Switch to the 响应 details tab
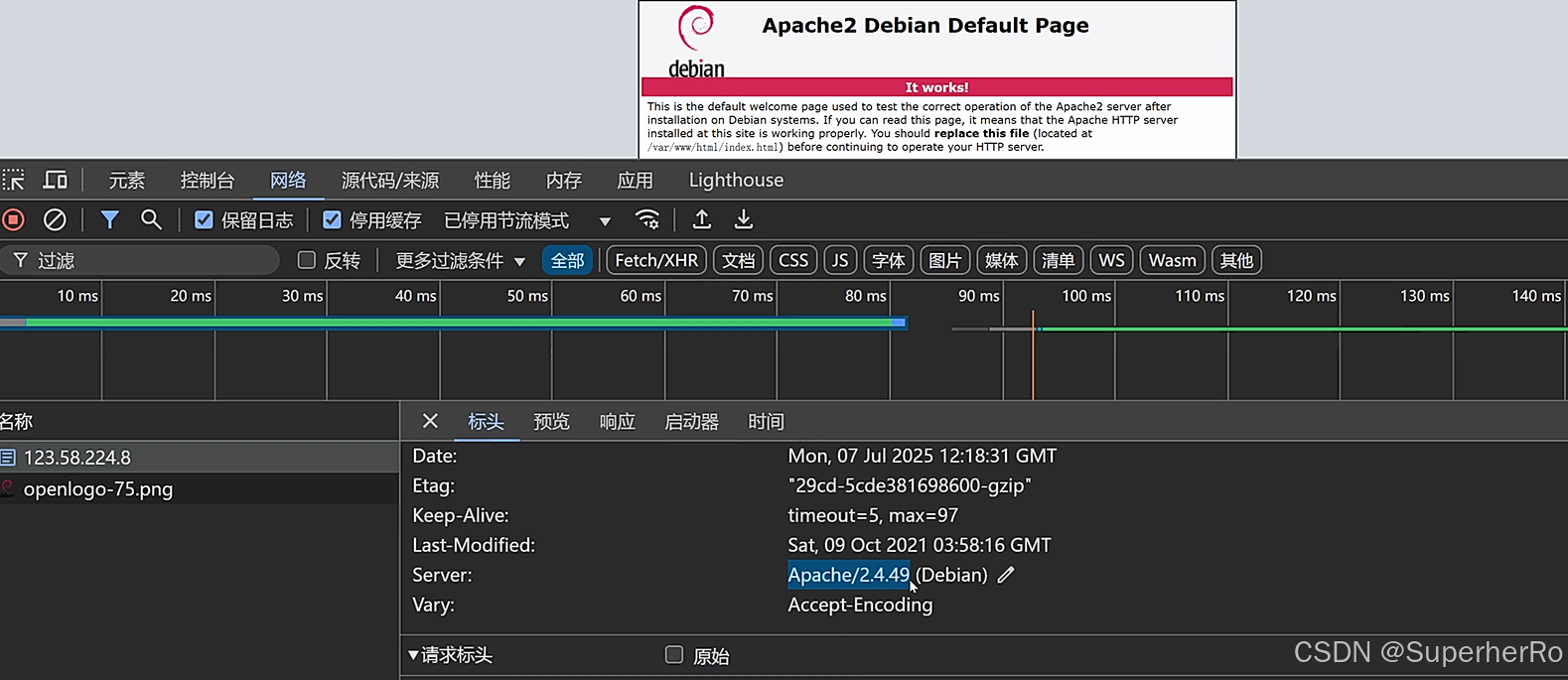Viewport: 1568px width, 680px height. 618,422
